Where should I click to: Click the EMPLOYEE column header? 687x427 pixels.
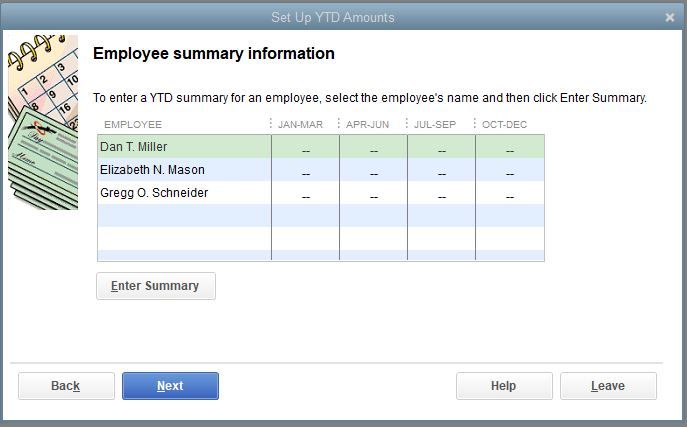pos(133,124)
